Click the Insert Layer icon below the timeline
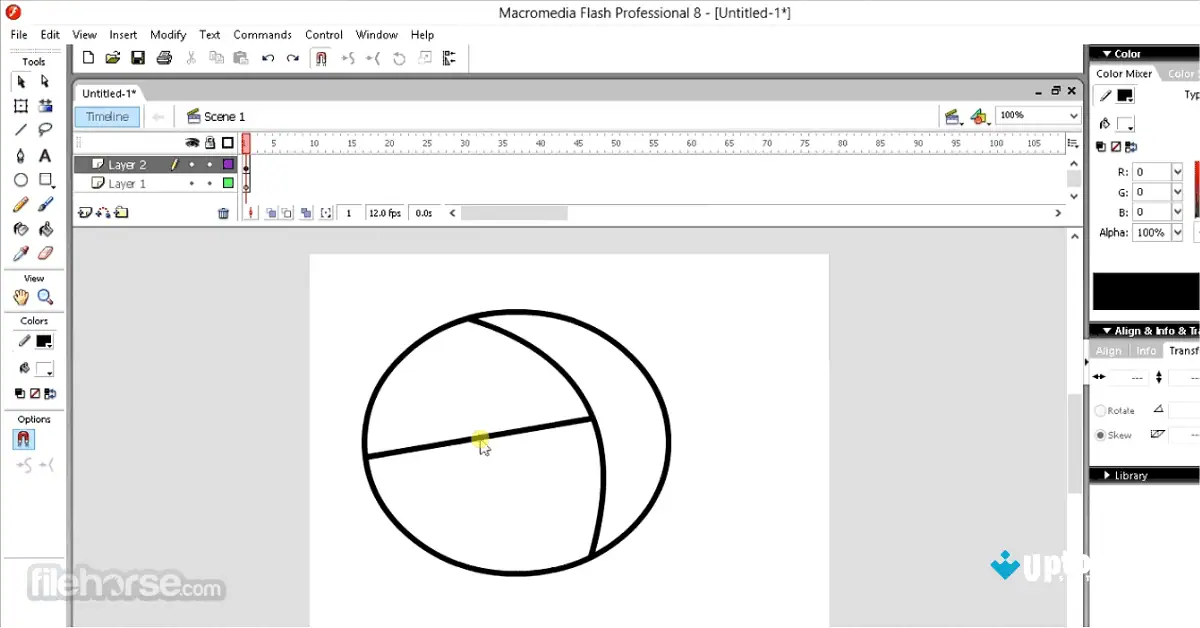The image size is (1200, 628). pos(84,213)
